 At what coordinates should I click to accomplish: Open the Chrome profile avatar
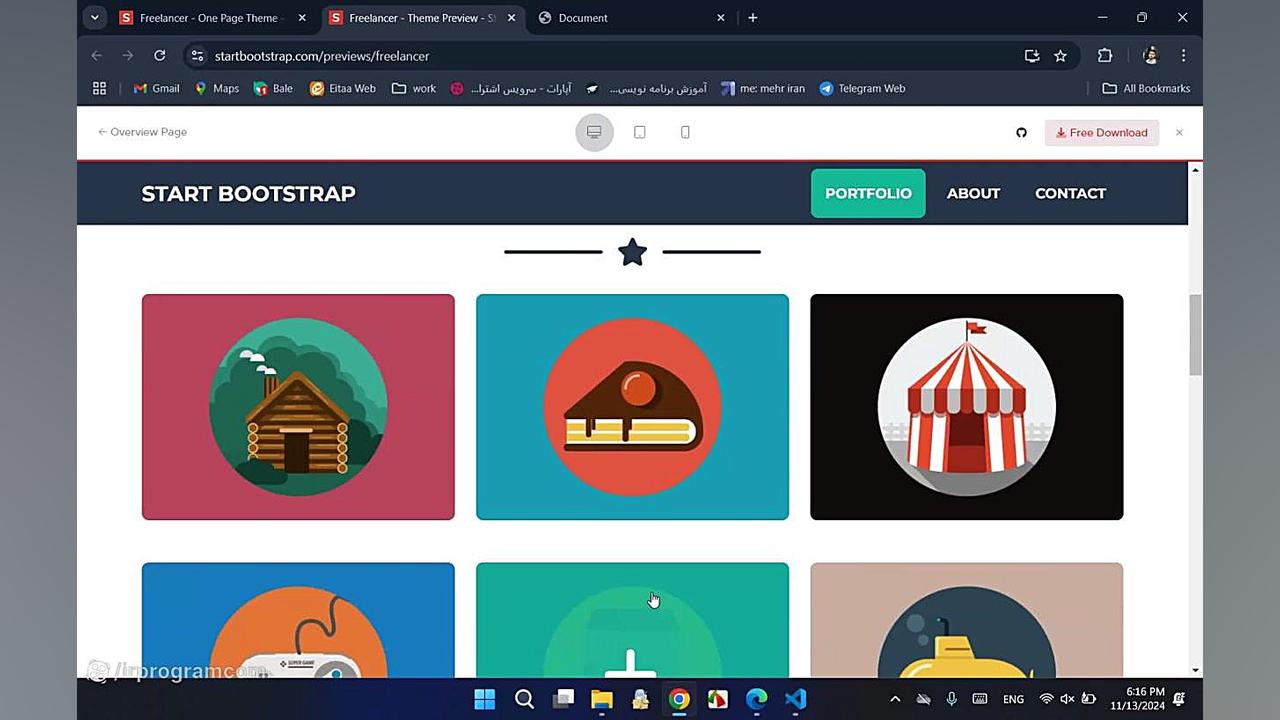1150,56
